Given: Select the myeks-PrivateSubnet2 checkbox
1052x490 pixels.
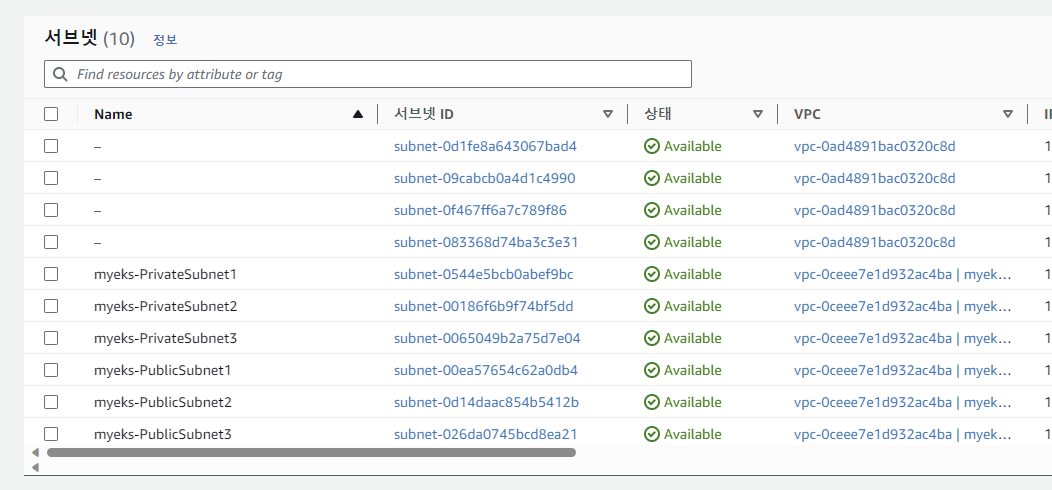Looking at the screenshot, I should point(51,306).
